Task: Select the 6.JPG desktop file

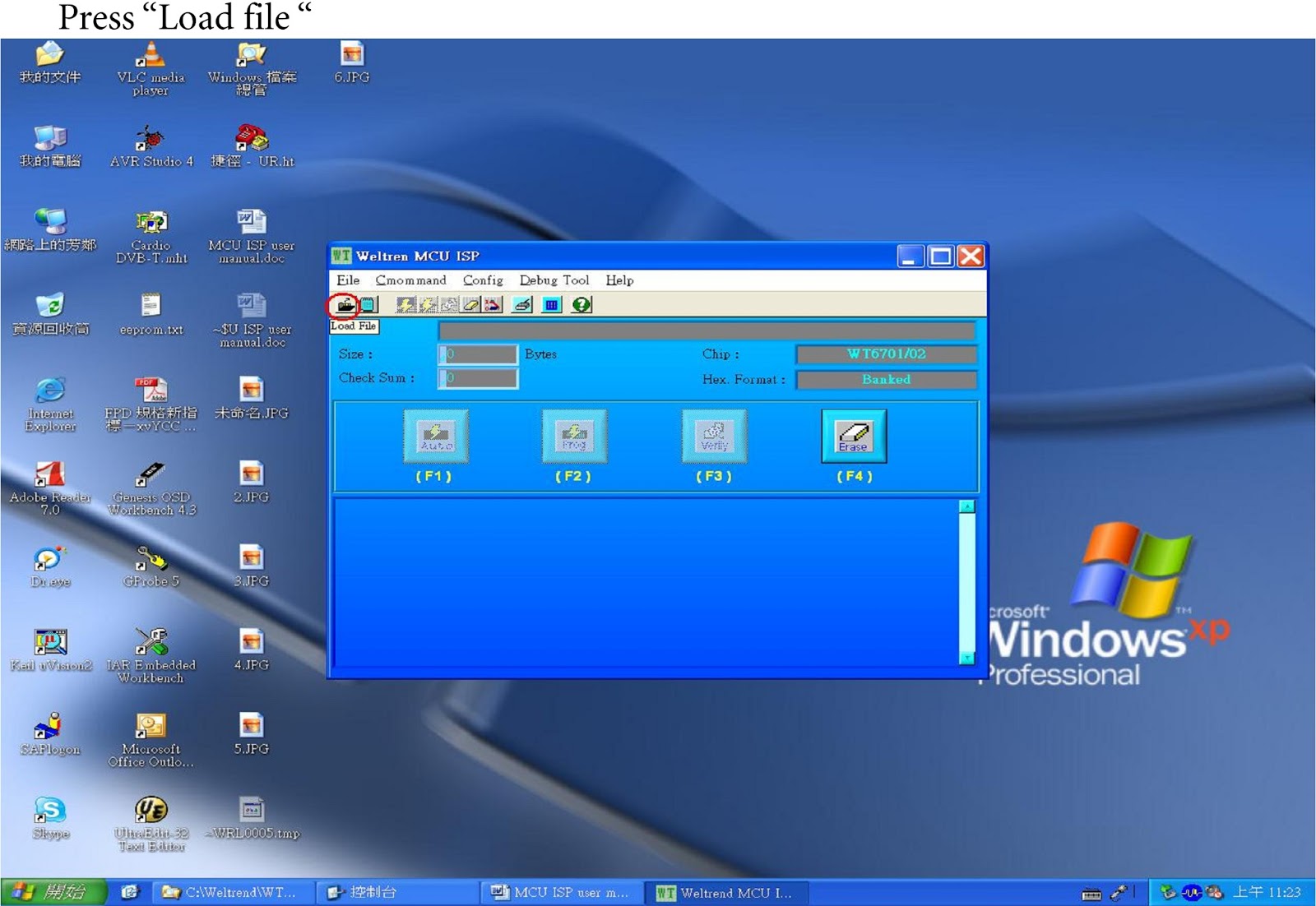Action: pos(352,62)
